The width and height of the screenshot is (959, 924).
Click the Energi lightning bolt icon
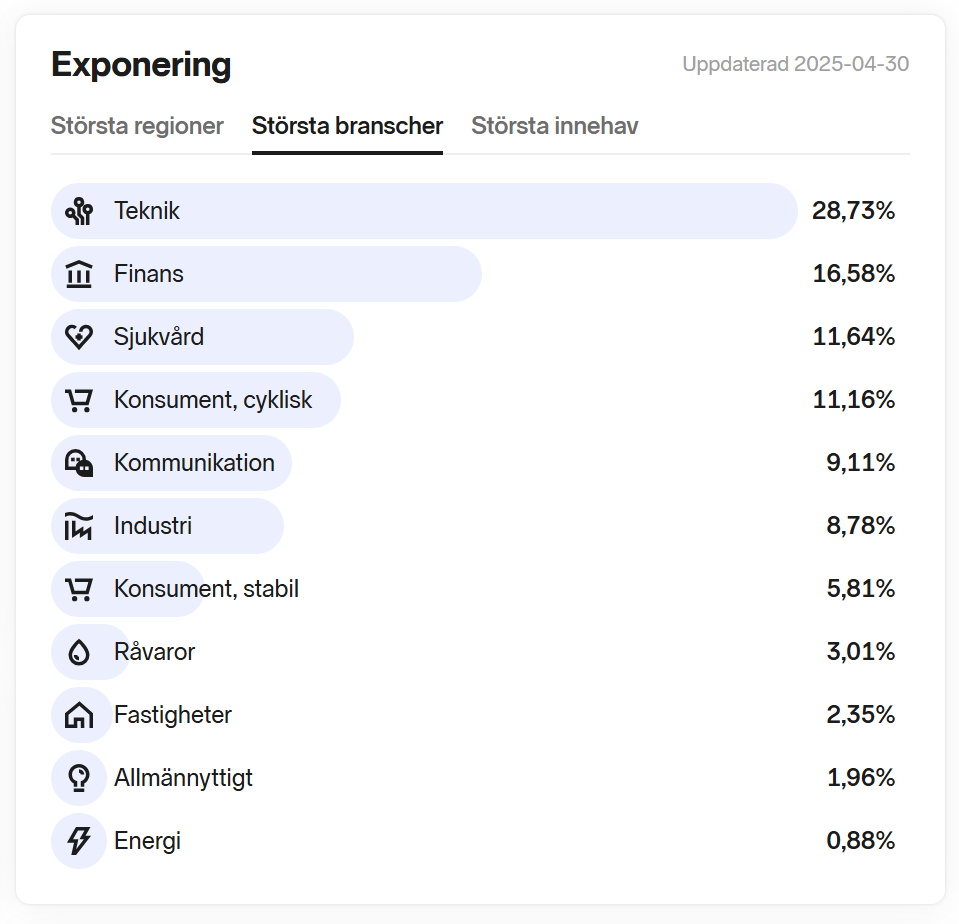(x=79, y=841)
